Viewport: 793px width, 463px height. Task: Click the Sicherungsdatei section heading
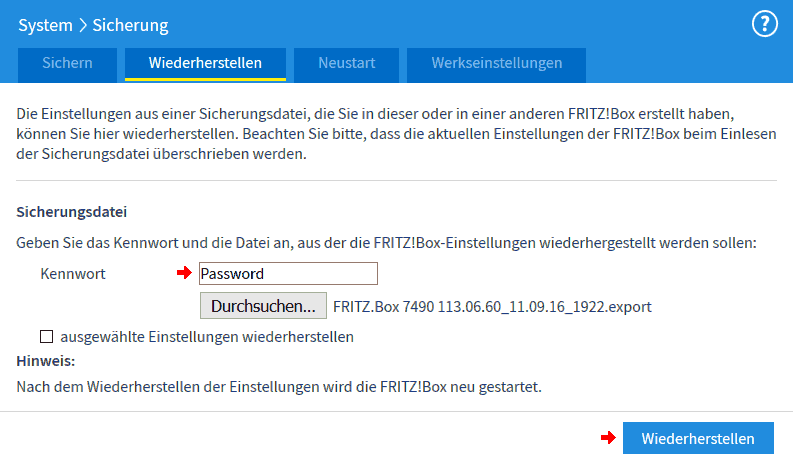[x=71, y=212]
